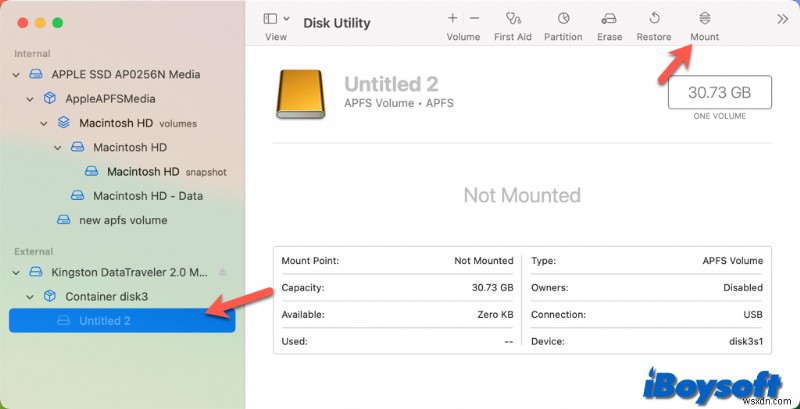Click Container disk3 cube icon
800x409 pixels.
(x=49, y=296)
